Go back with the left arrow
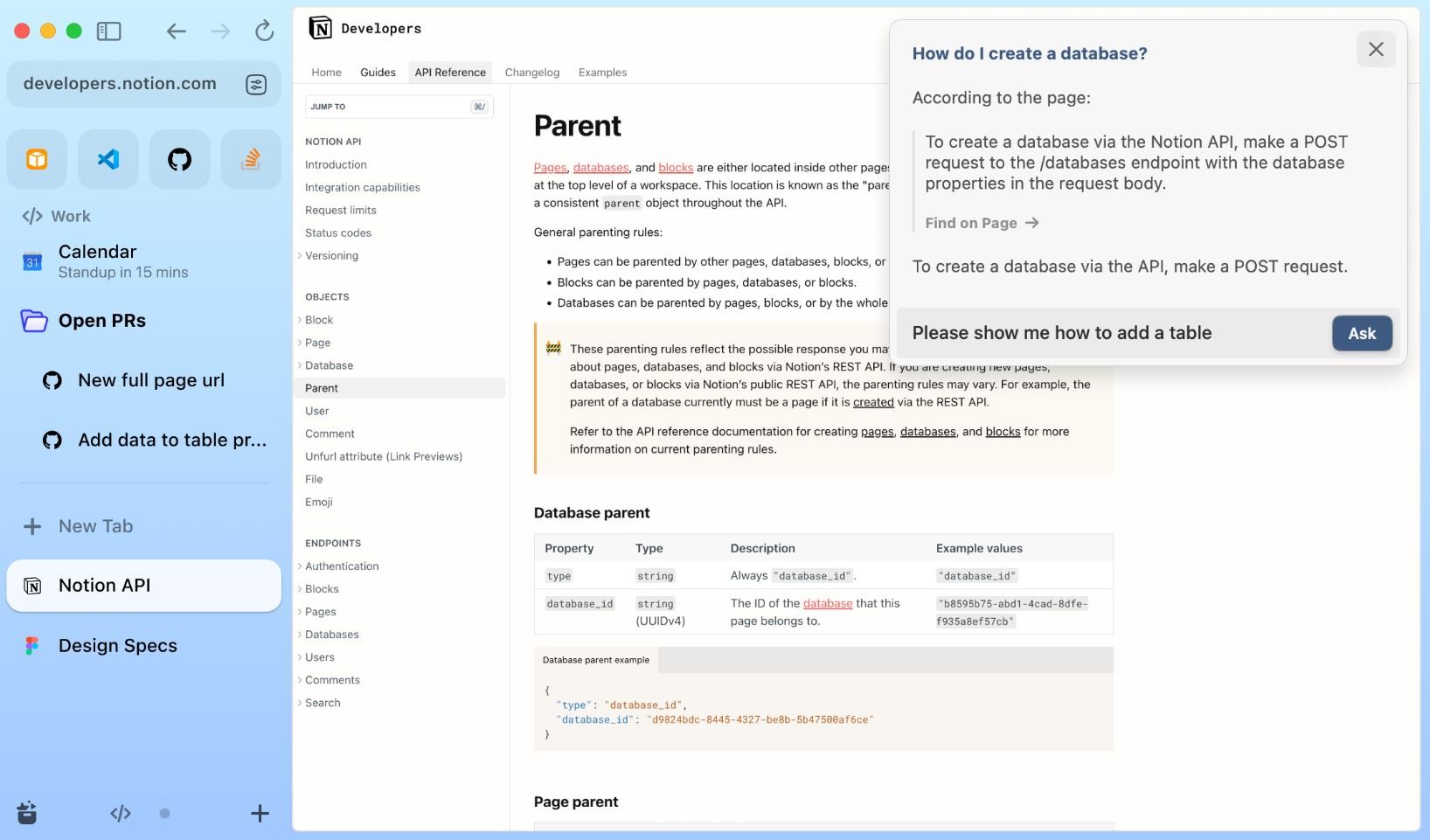This screenshot has width=1430, height=840. [177, 31]
